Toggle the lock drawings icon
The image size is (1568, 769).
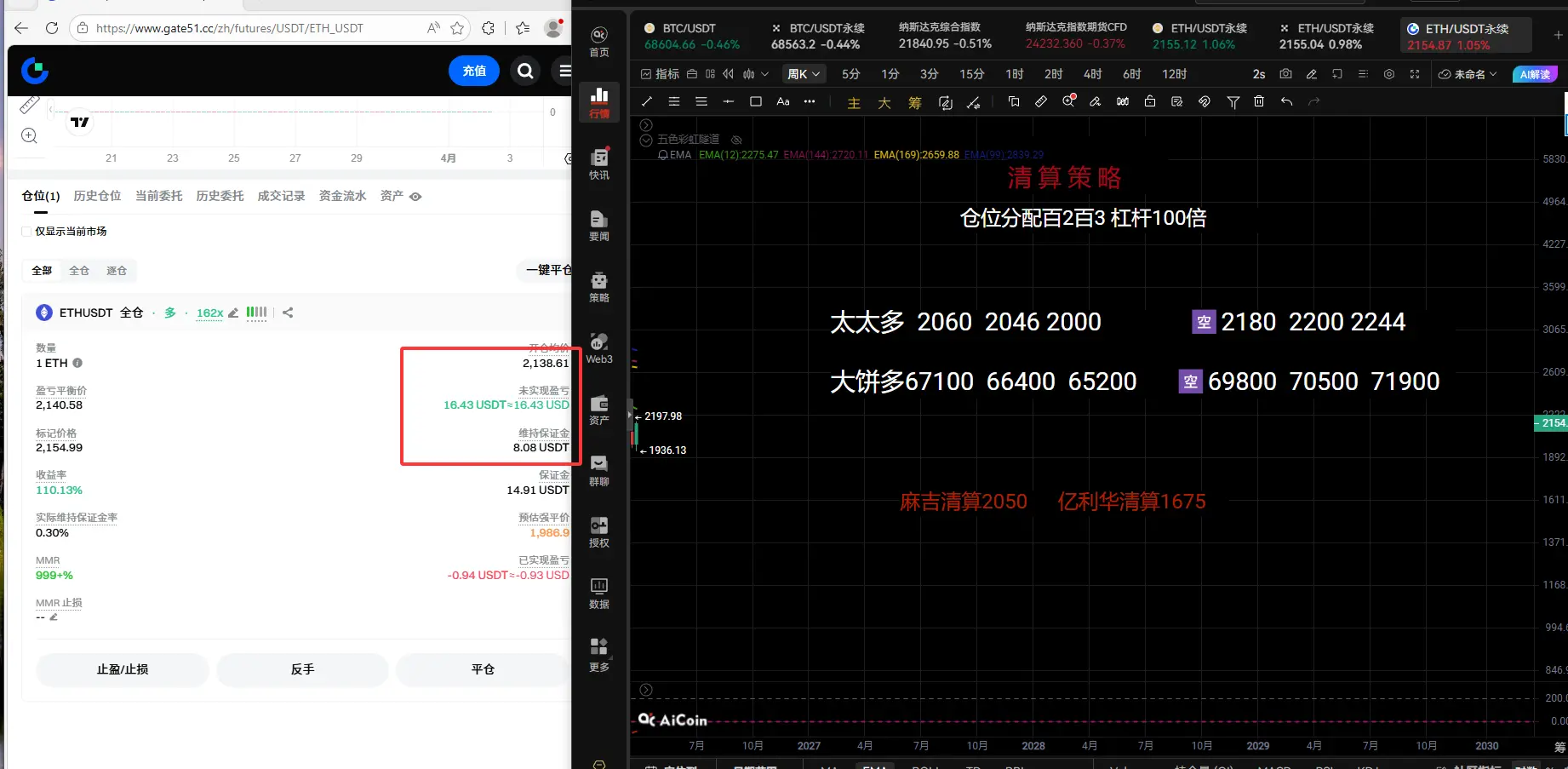[1150, 101]
